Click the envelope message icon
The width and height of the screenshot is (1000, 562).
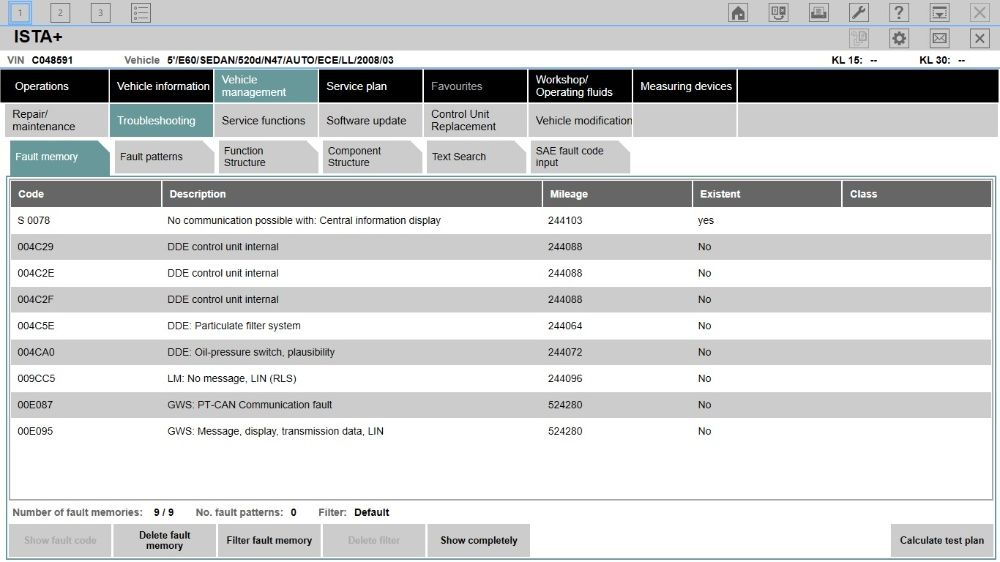939,38
